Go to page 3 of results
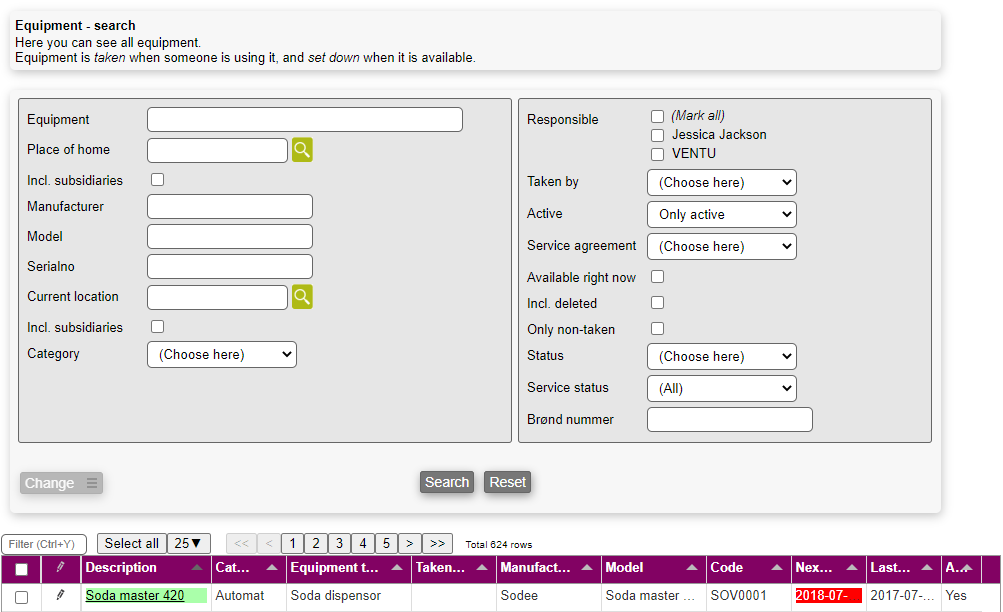The image size is (1003, 612). coord(340,543)
